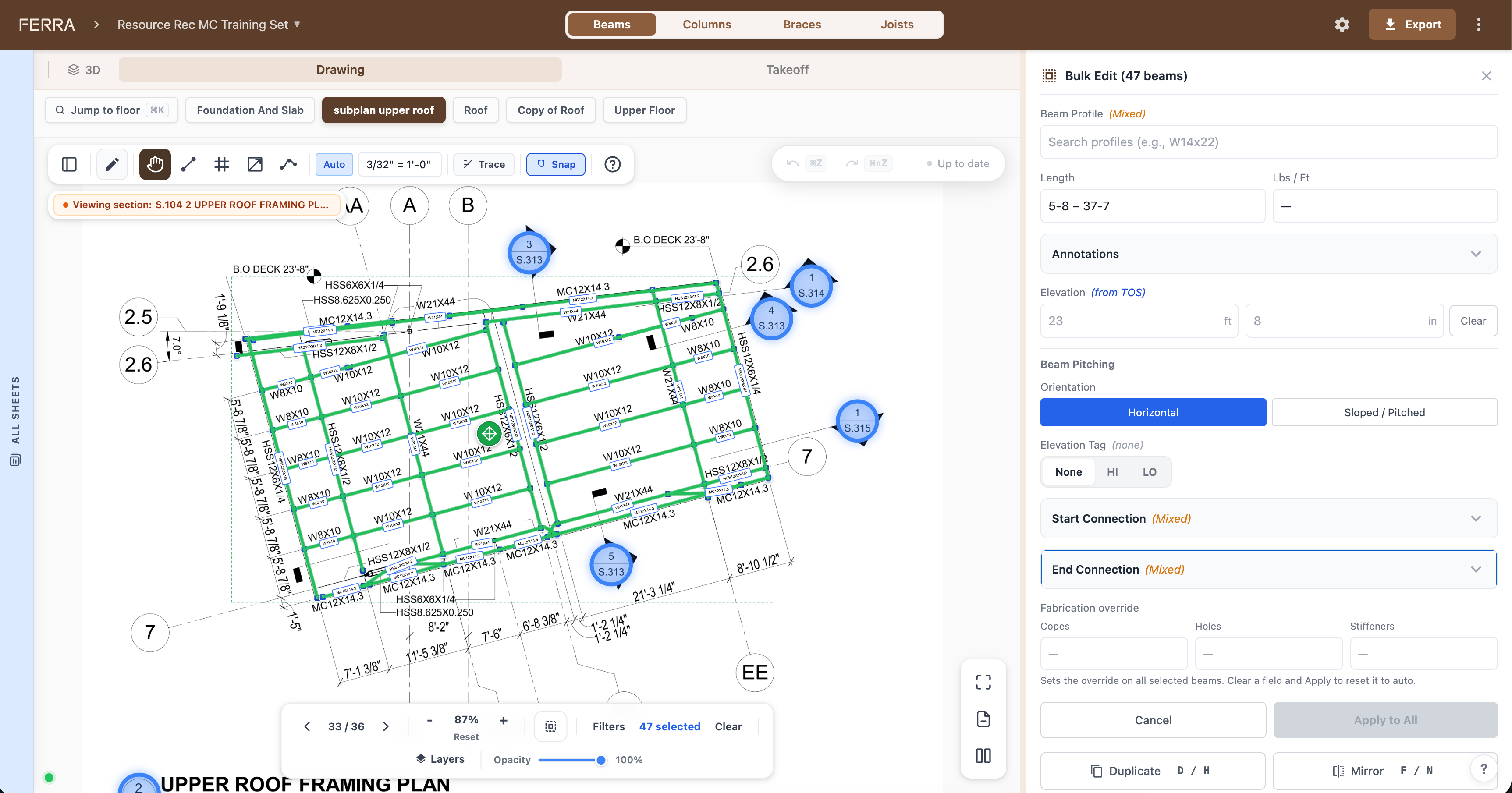Select the grid tool
The height and width of the screenshot is (793, 1512).
click(x=221, y=164)
